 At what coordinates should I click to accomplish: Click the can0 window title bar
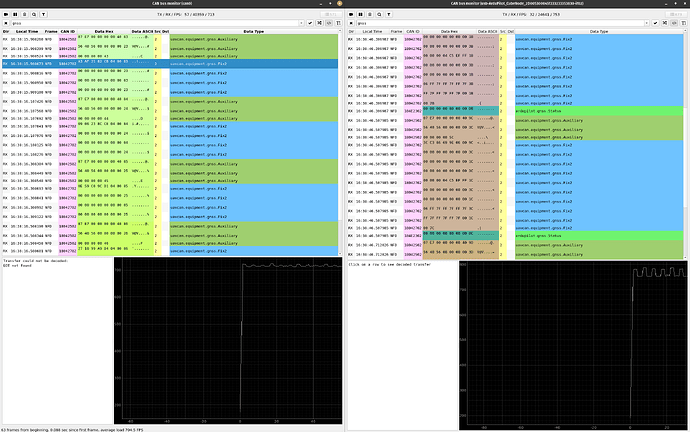pyautogui.click(x=172, y=3)
